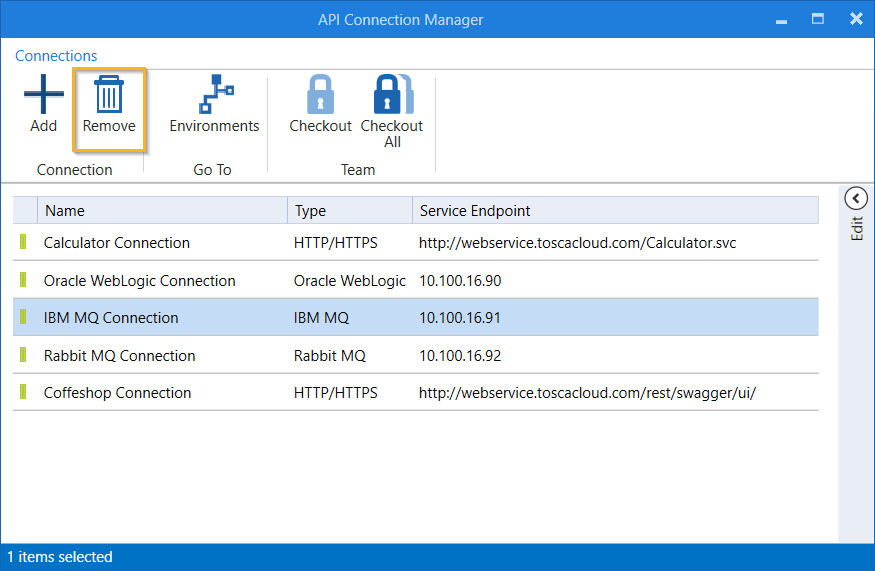Open the Connections ribbon tab
This screenshot has height=571, width=875.
pos(56,56)
